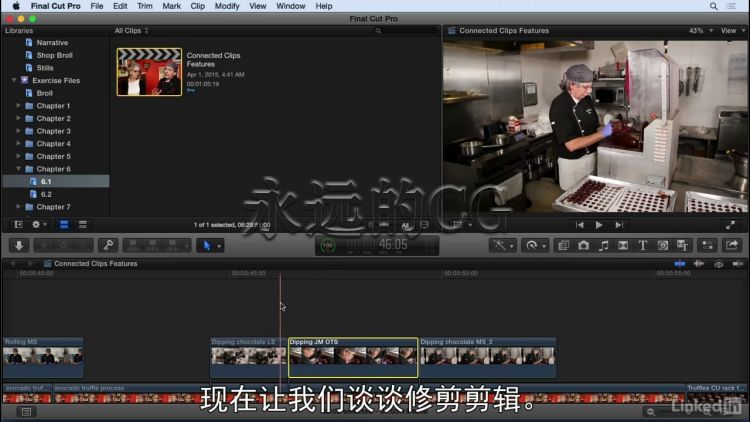Open the All Clips filter dropdown
The height and width of the screenshot is (422, 750).
pyautogui.click(x=131, y=31)
